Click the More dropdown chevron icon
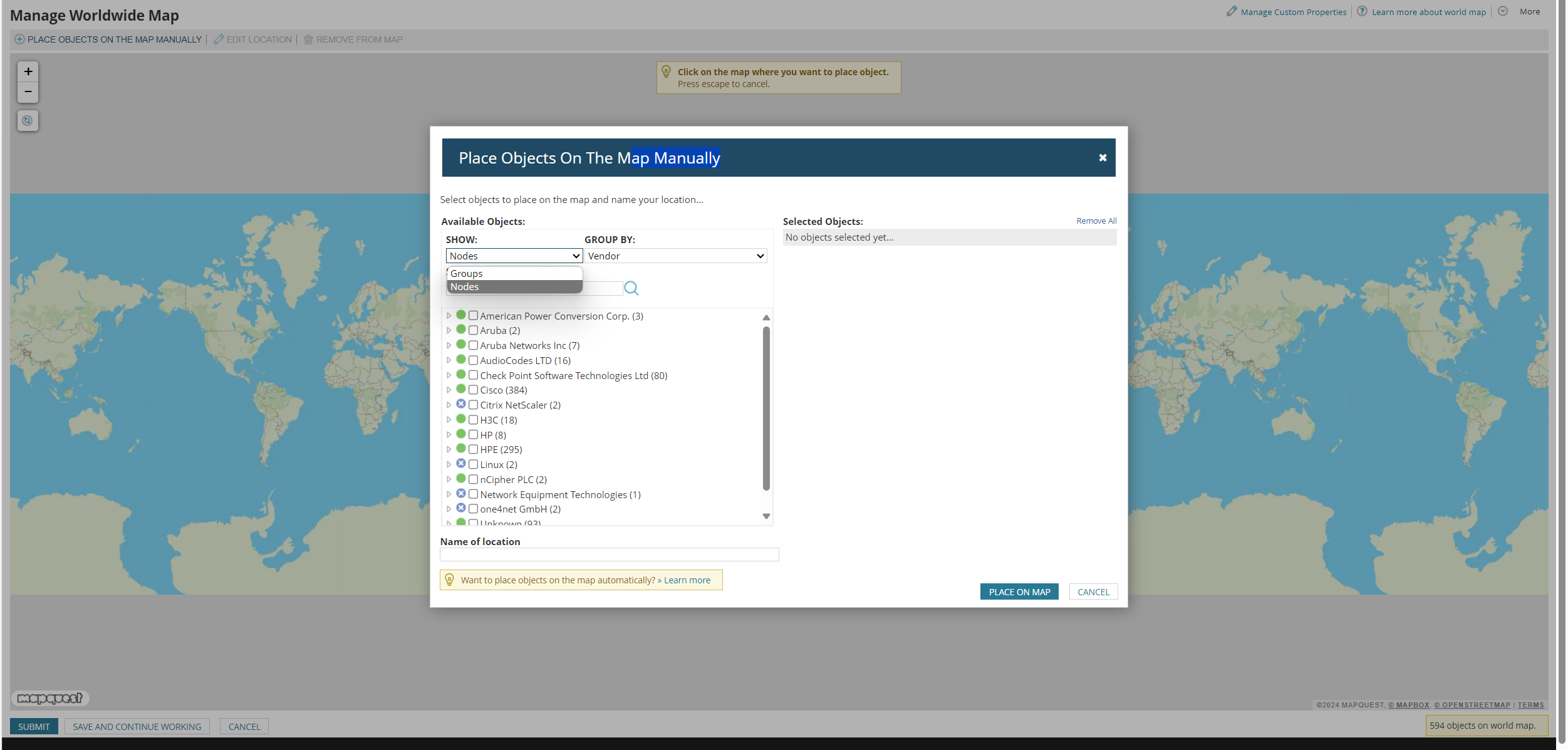This screenshot has height=750, width=1568. [x=1502, y=11]
